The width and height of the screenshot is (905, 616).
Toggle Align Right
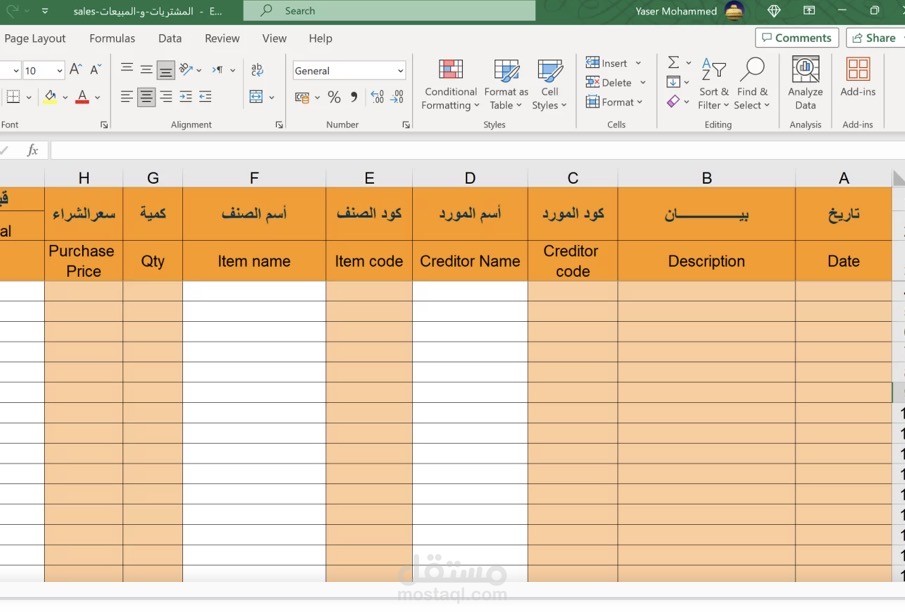166,96
